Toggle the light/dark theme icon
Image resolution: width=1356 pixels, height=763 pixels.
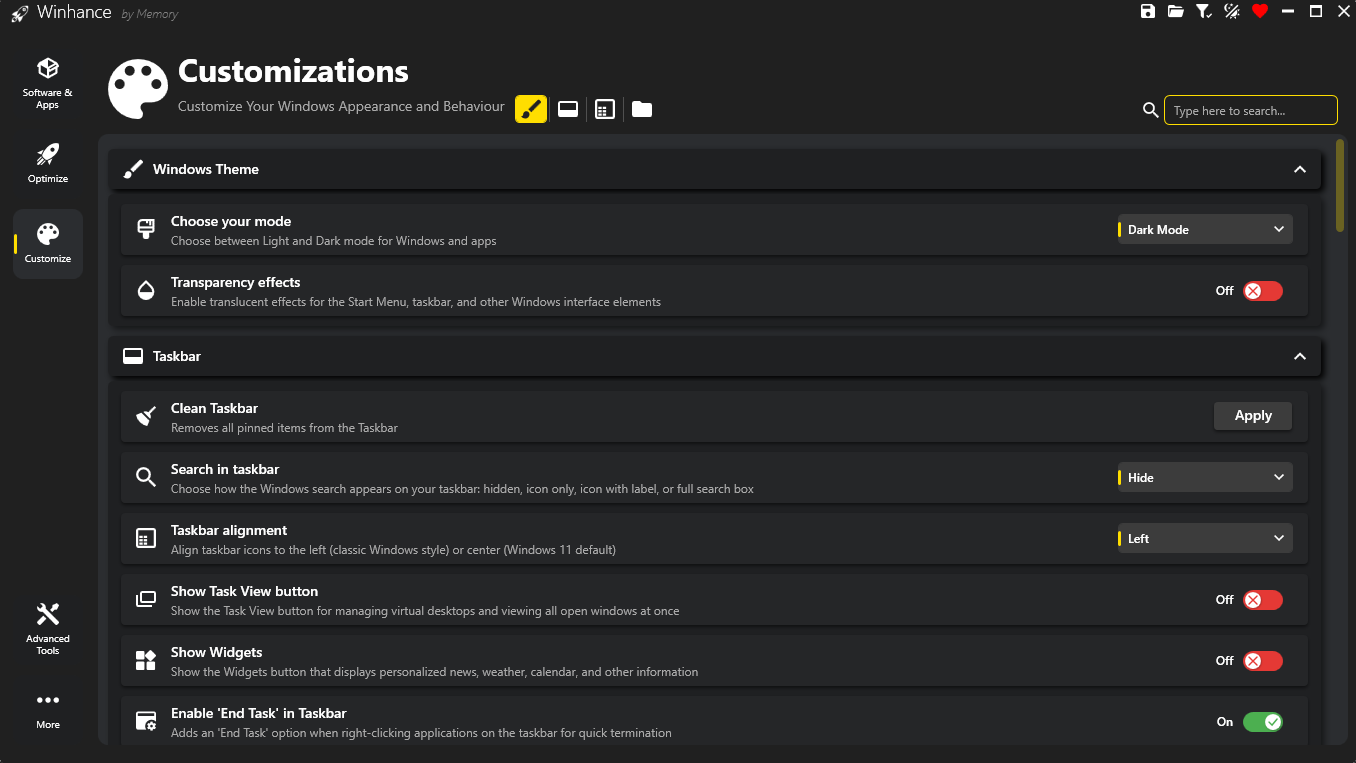click(1232, 12)
